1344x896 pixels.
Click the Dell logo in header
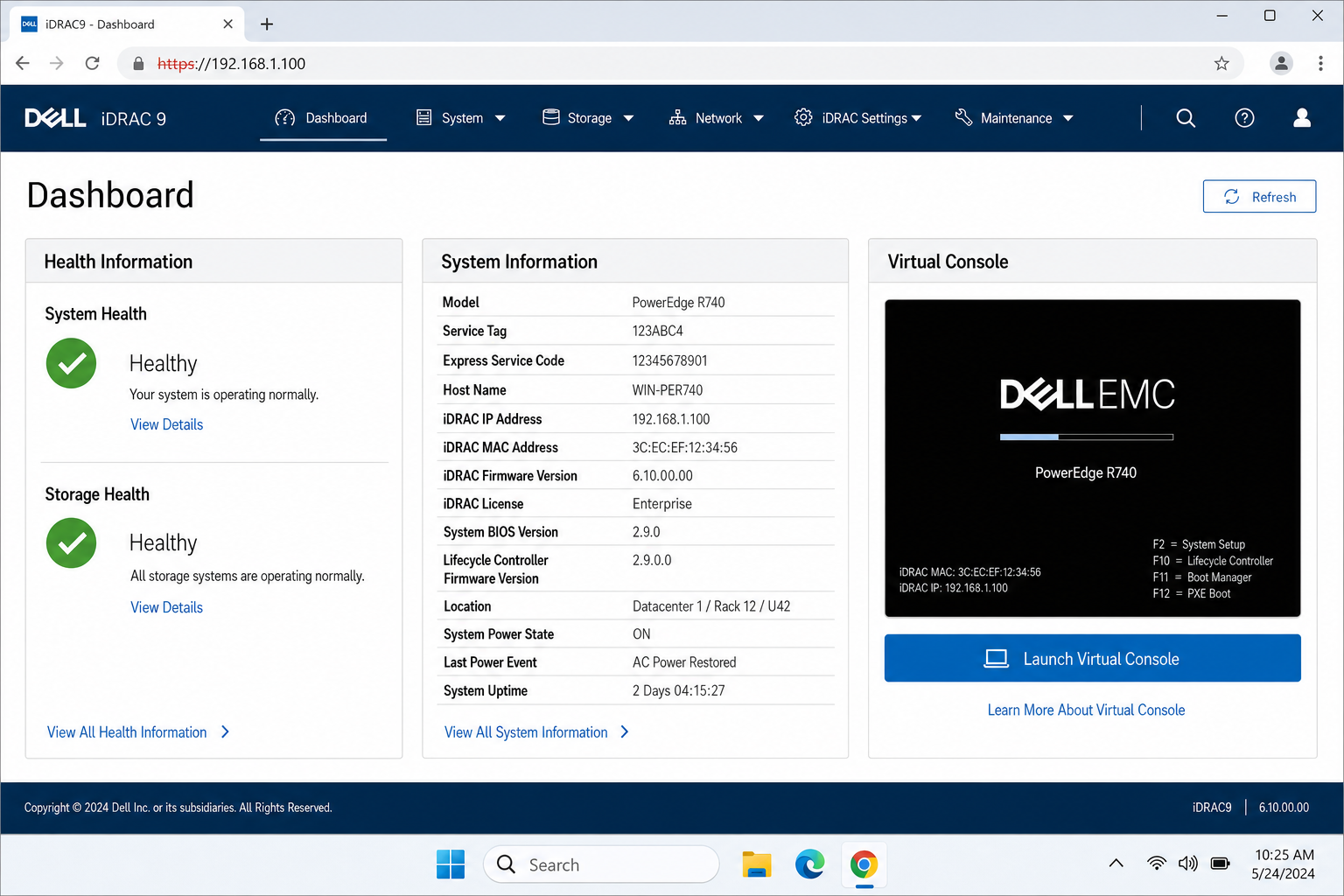click(x=55, y=118)
